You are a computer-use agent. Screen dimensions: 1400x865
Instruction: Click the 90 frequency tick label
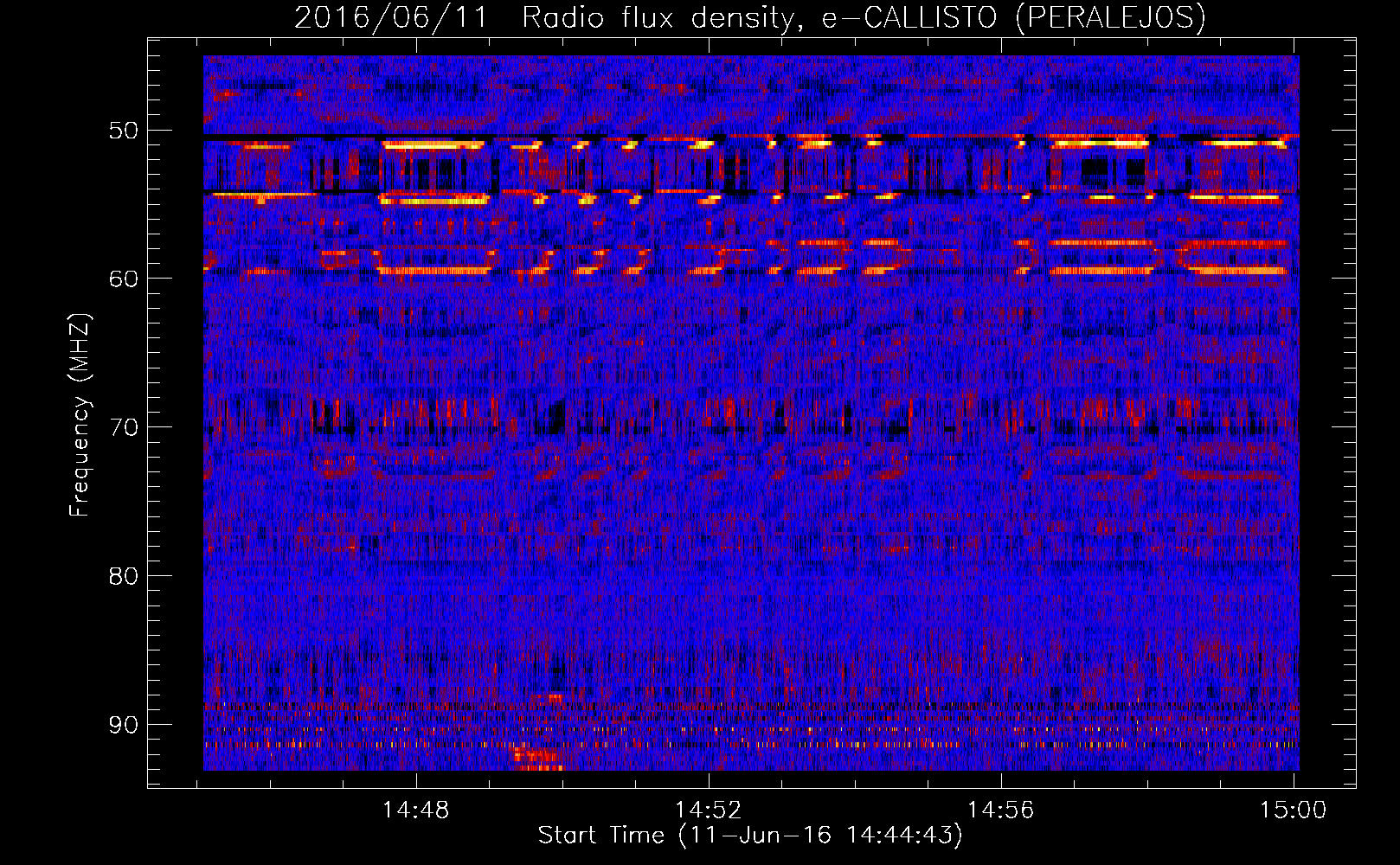pyautogui.click(x=123, y=725)
